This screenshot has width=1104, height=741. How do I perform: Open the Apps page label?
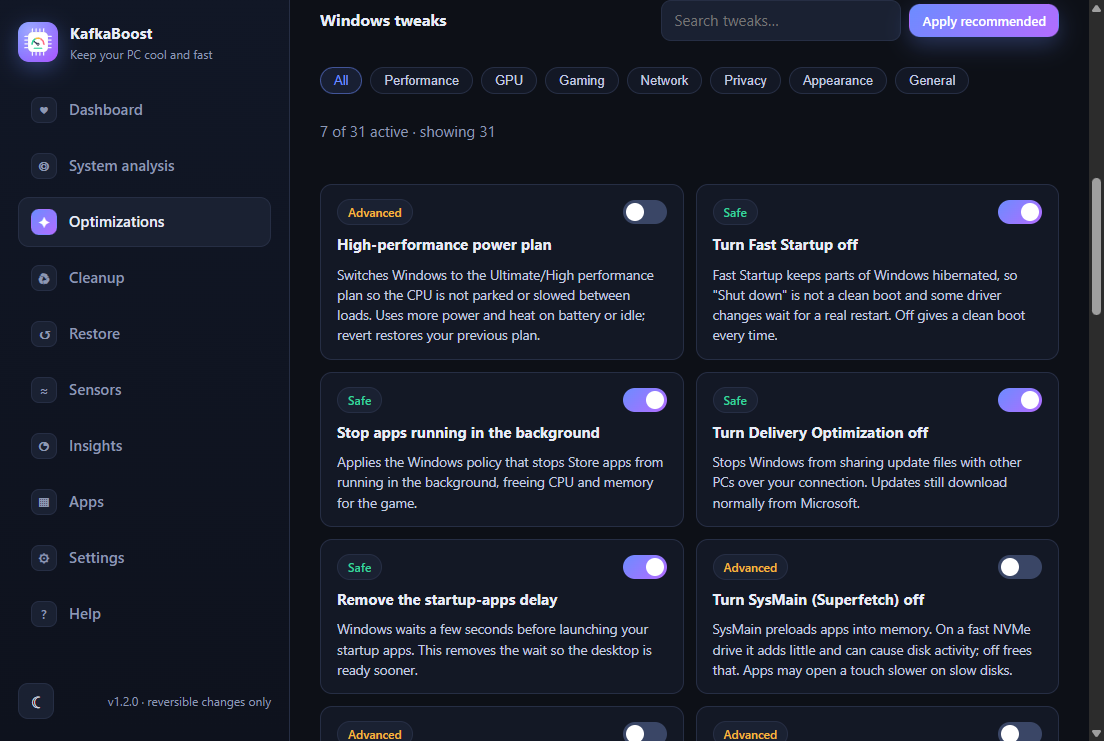click(87, 502)
